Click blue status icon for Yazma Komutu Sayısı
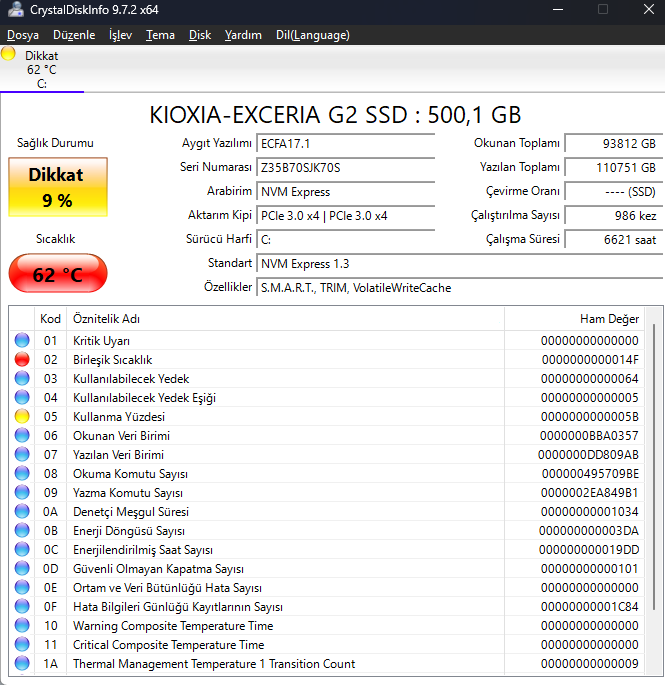The height and width of the screenshot is (685, 665). point(22,492)
